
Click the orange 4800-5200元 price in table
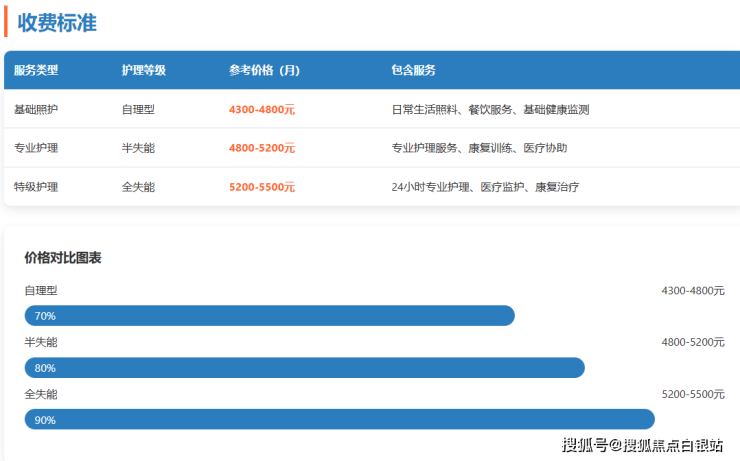click(x=261, y=148)
